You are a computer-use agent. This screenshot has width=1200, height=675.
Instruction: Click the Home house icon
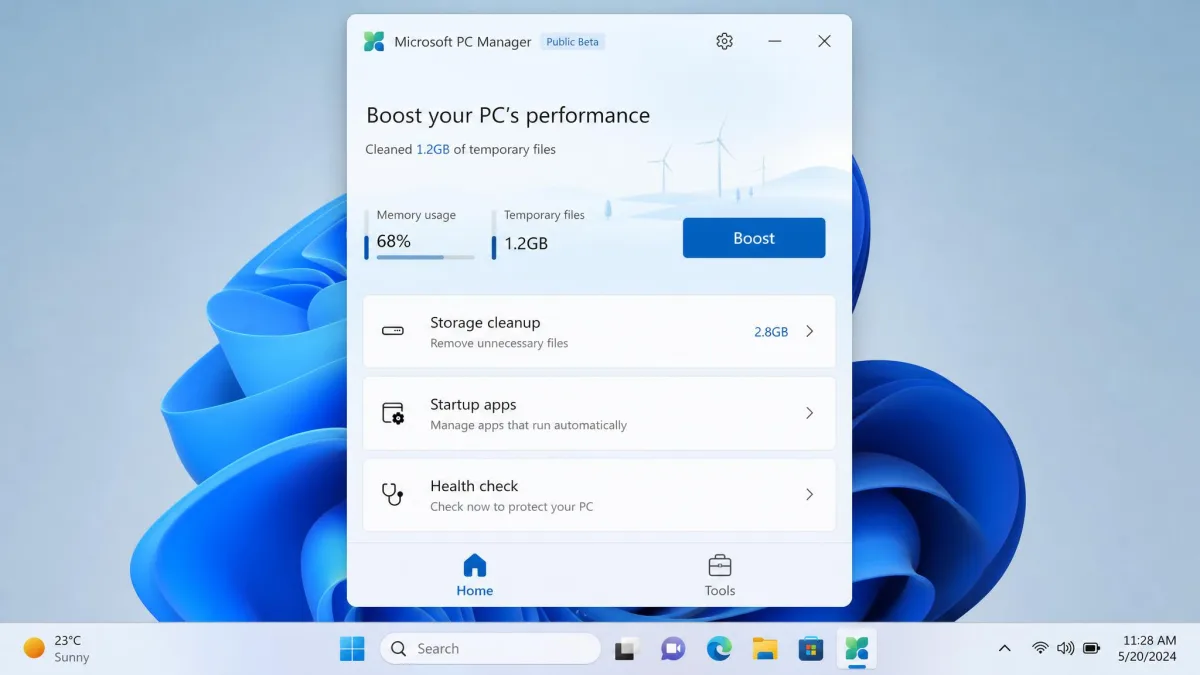click(x=475, y=565)
